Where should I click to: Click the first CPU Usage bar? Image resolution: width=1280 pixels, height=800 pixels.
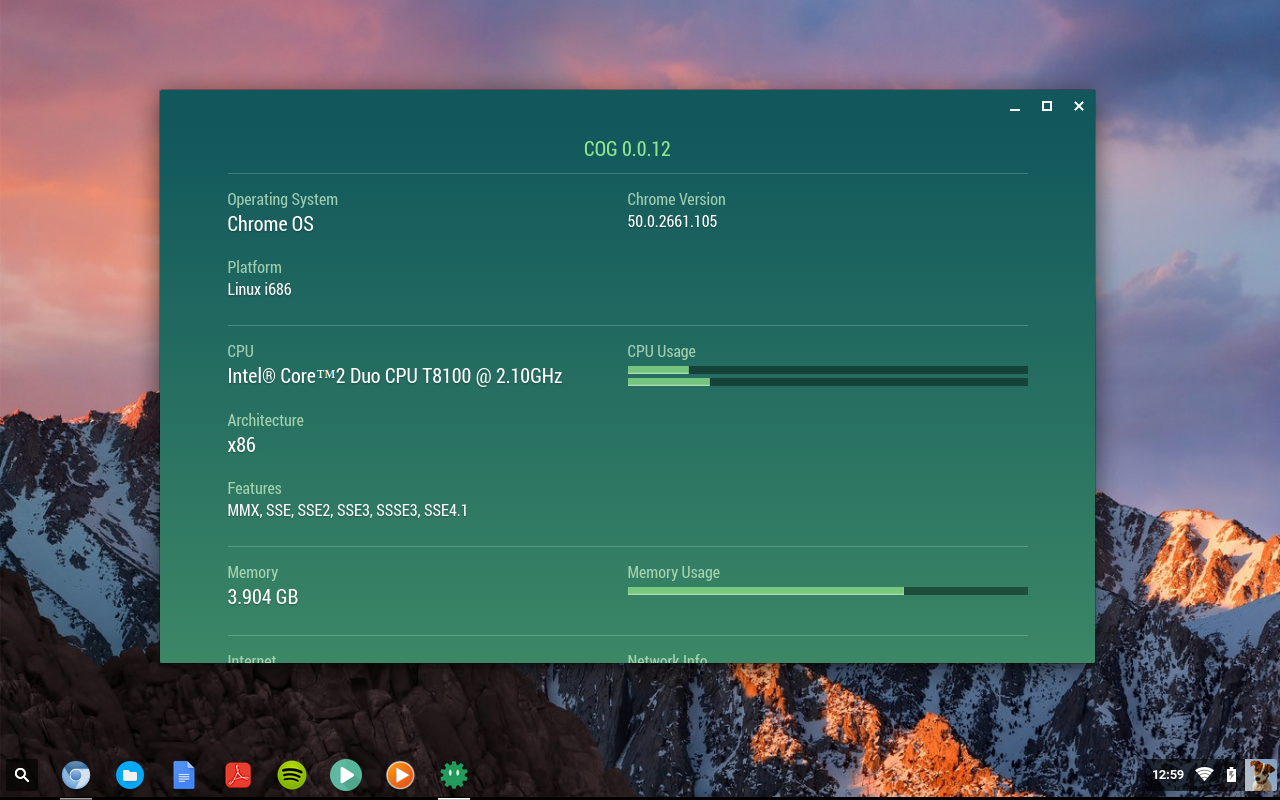(x=828, y=370)
